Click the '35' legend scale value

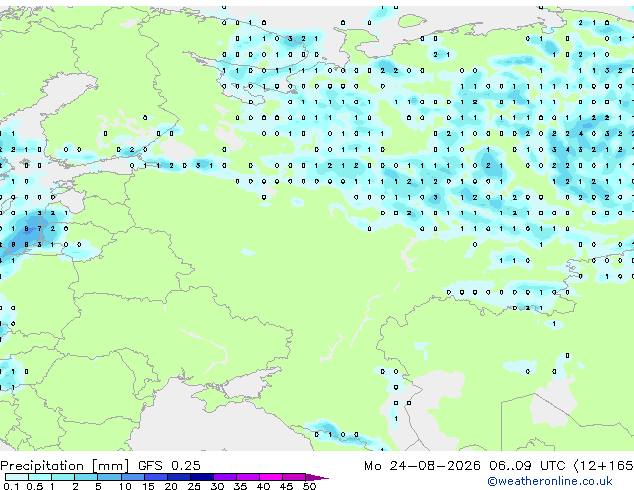pos(240,486)
